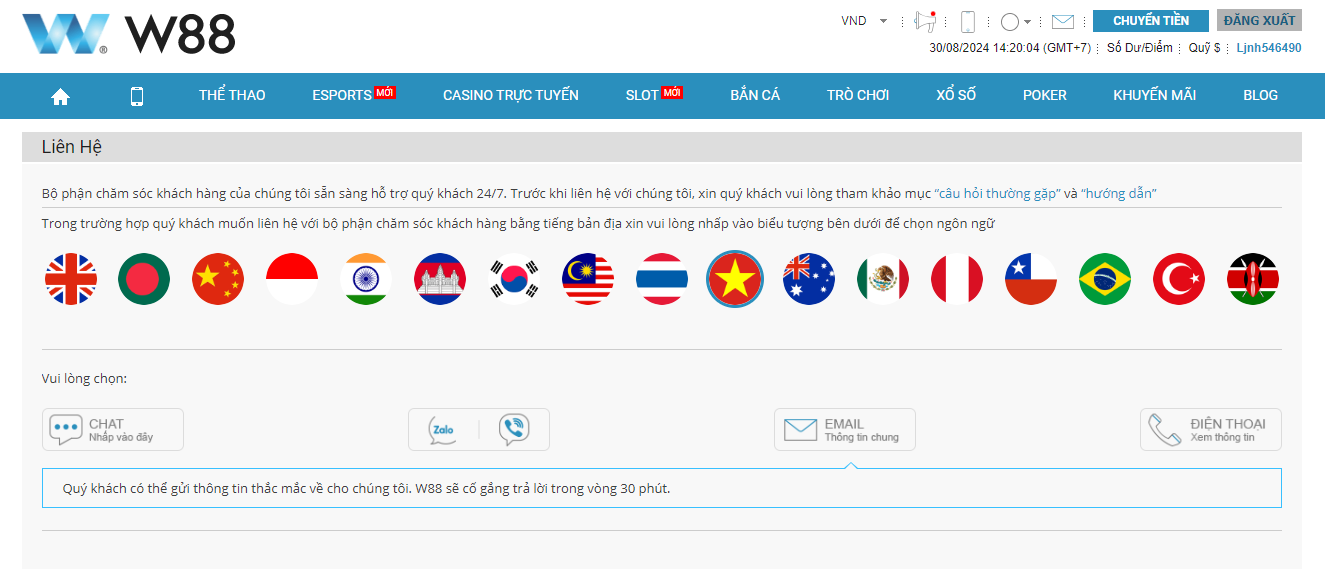Open the POKER menu
The width and height of the screenshot is (1325, 569).
click(1045, 95)
